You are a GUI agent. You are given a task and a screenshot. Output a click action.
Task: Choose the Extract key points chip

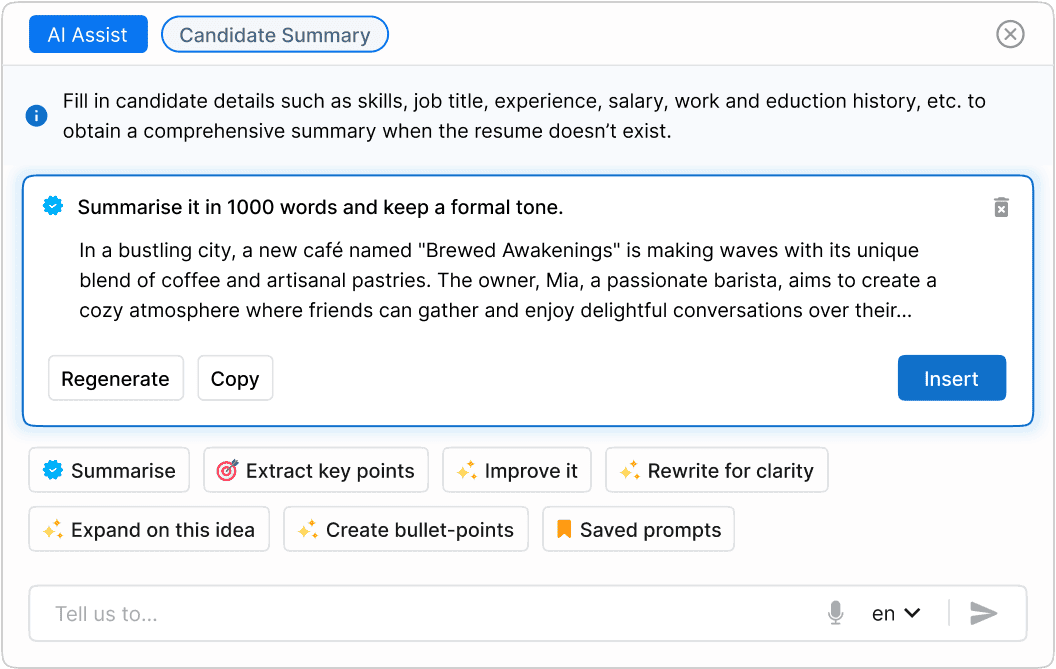316,471
